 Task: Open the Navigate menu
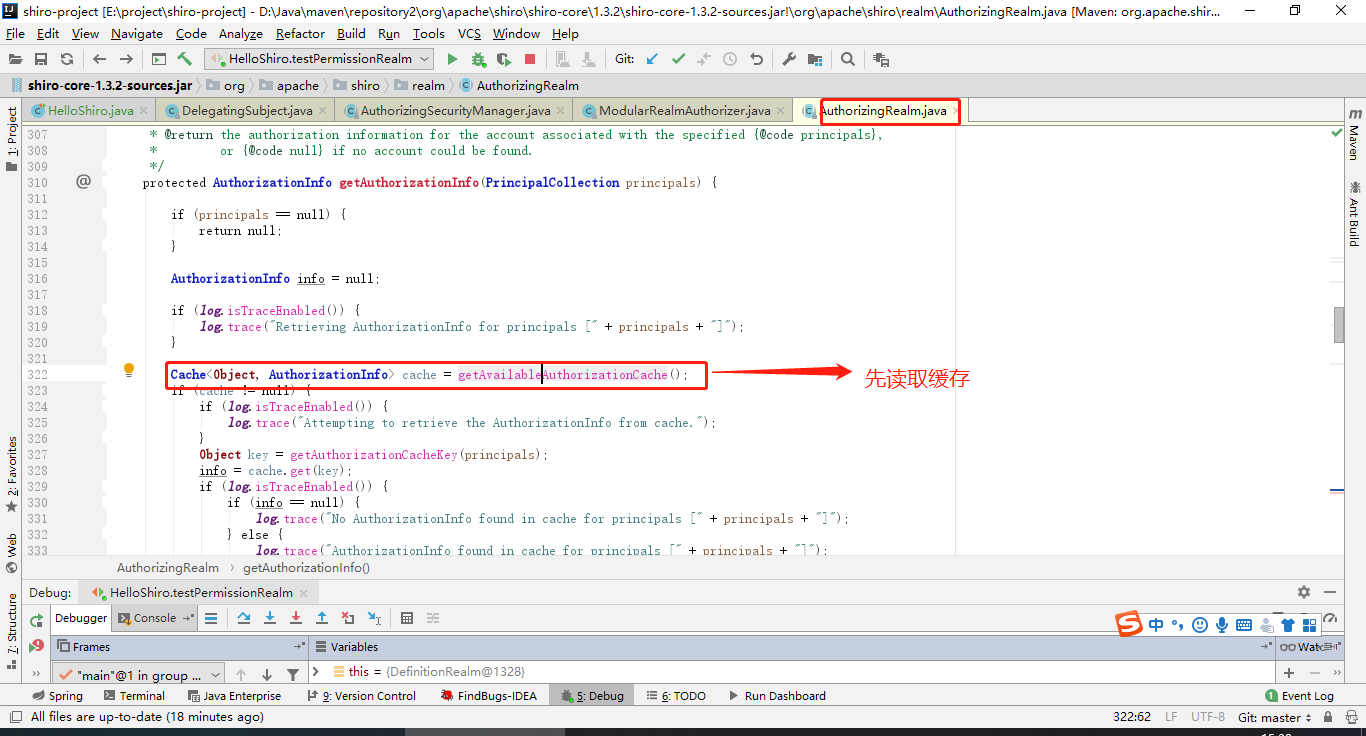click(x=137, y=33)
